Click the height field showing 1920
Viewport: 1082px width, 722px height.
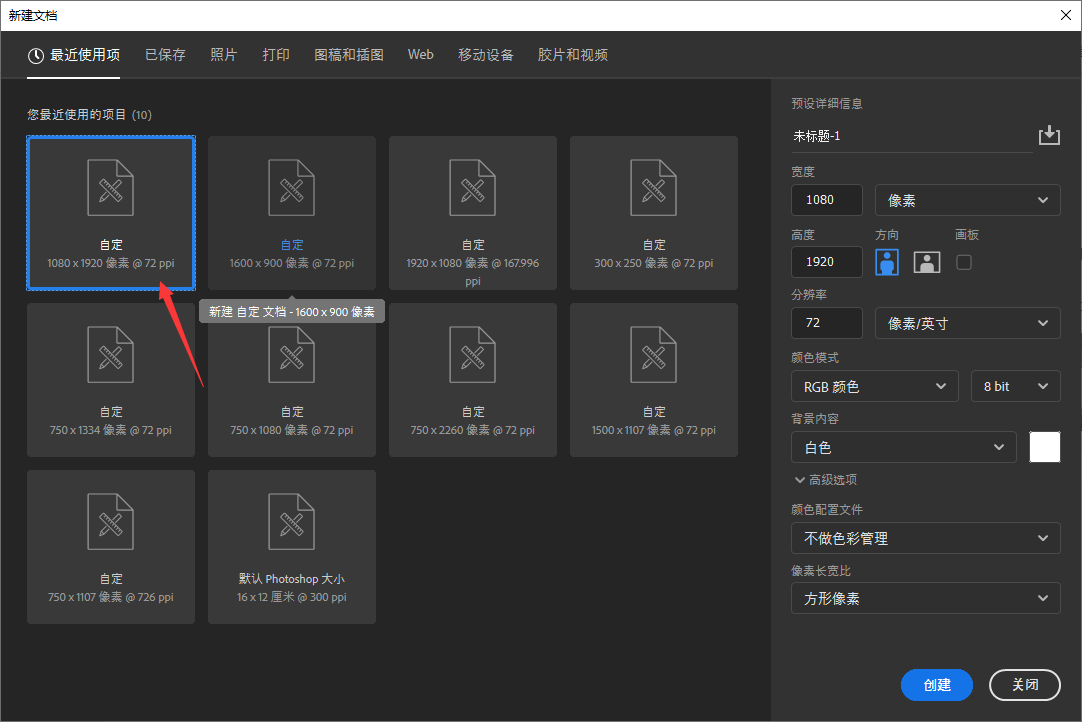click(827, 262)
